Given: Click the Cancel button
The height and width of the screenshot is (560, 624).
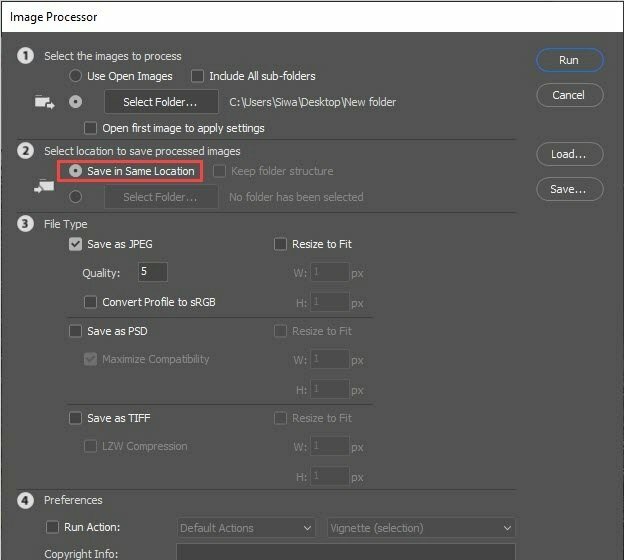Looking at the screenshot, I should pyautogui.click(x=569, y=95).
